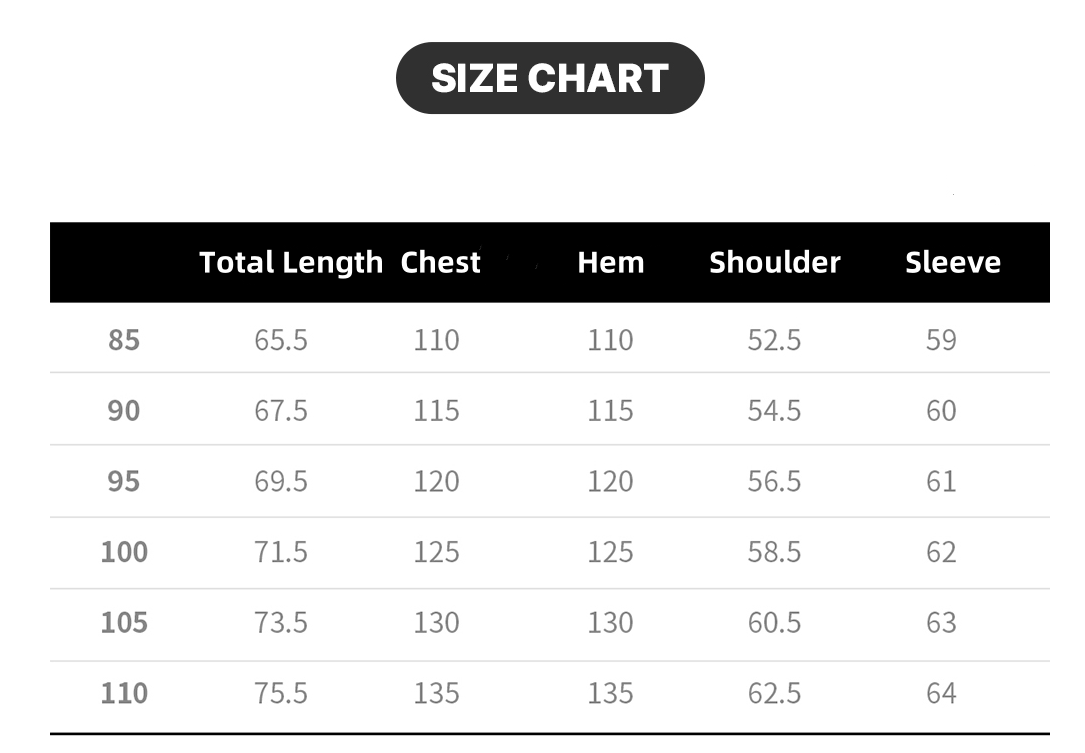Click the Shoulder column header
The image size is (1085, 753).
pos(775,262)
